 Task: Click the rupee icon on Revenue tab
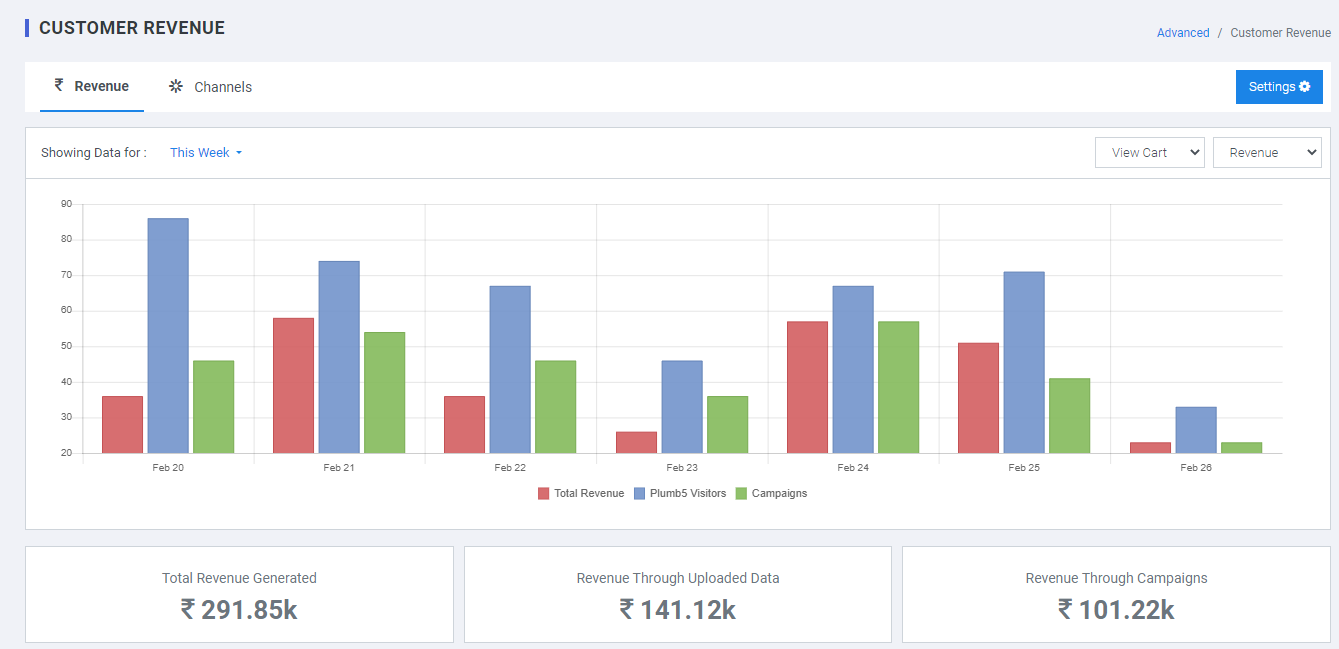point(59,86)
